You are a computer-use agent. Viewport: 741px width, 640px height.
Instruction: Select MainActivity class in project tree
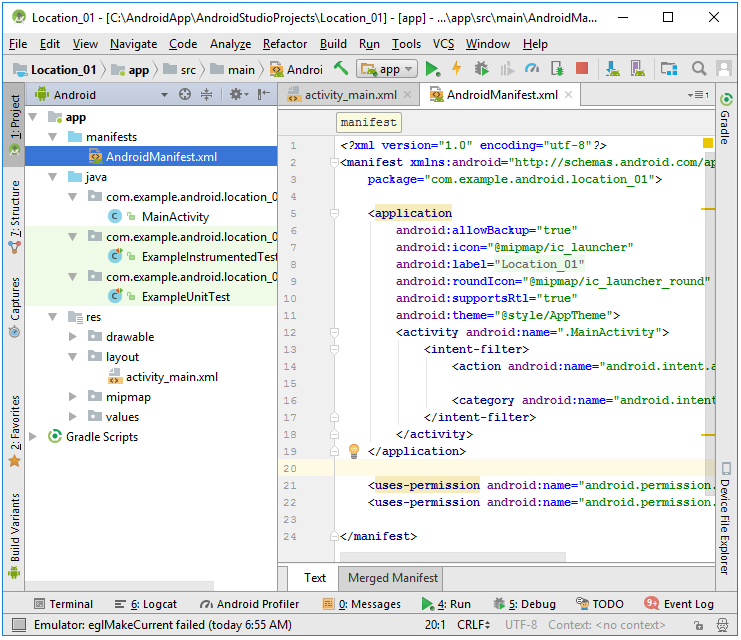(x=175, y=217)
